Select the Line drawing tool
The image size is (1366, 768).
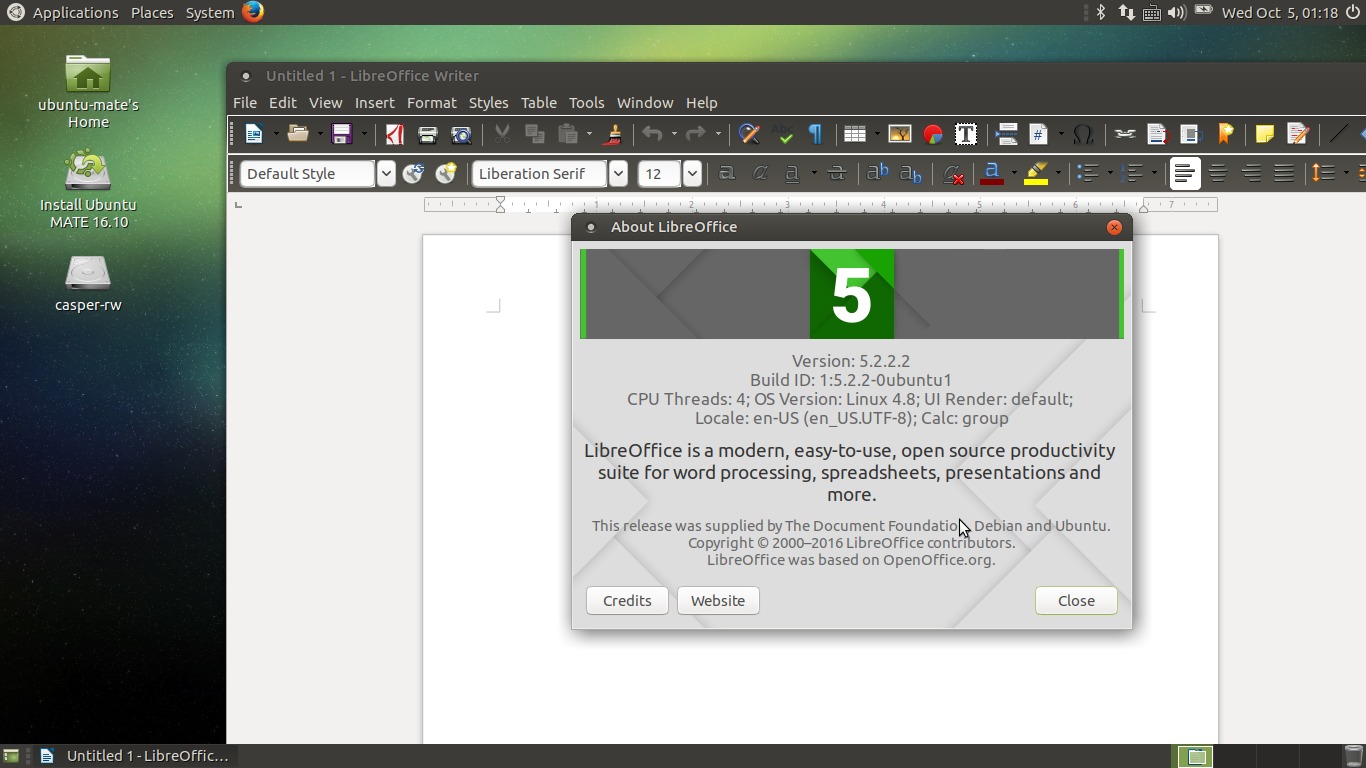point(1338,134)
